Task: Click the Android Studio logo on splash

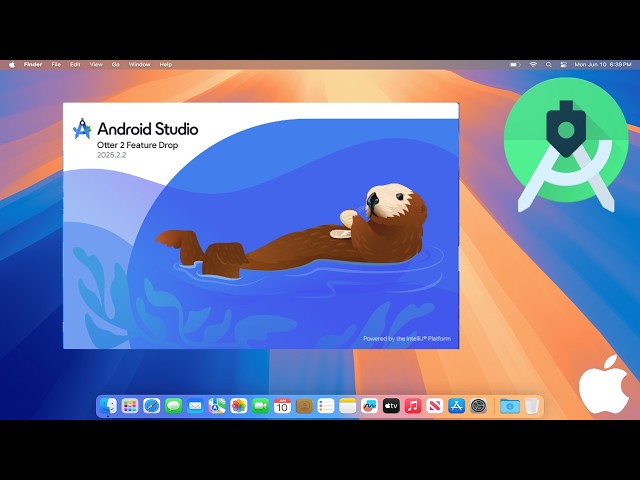Action: coord(82,129)
